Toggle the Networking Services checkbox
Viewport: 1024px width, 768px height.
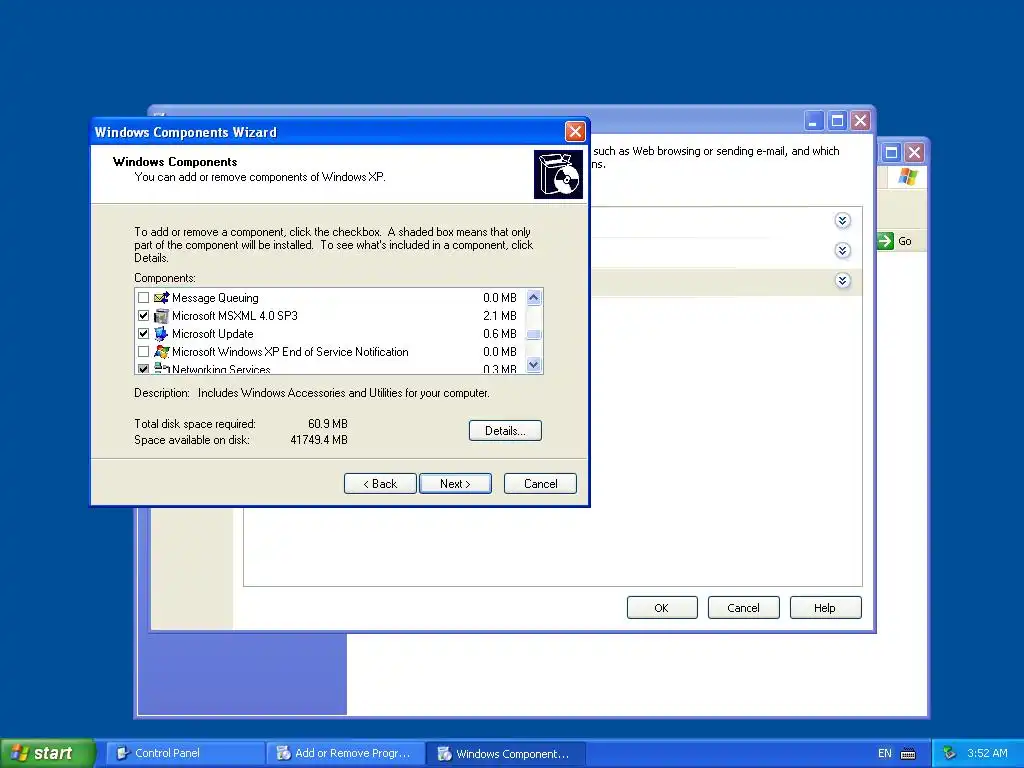pos(144,369)
